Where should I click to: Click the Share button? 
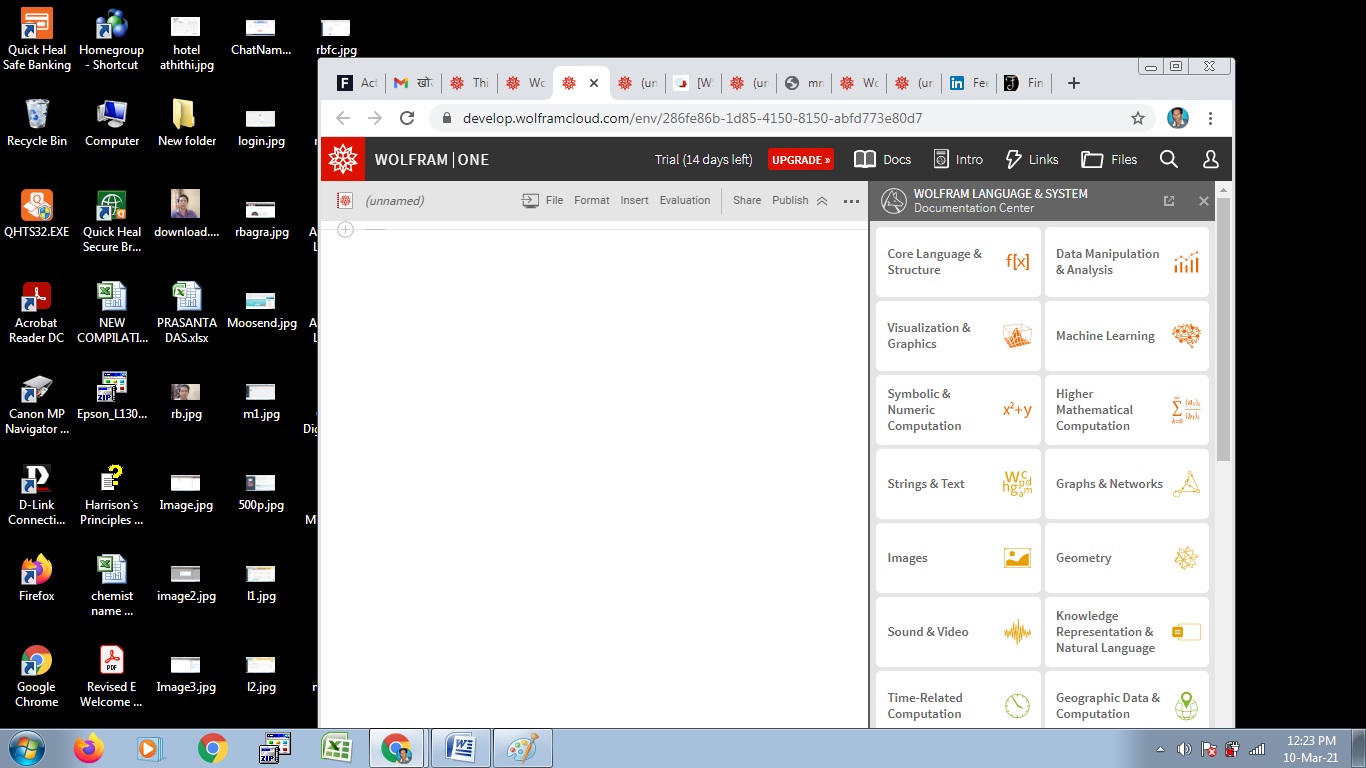pos(747,200)
